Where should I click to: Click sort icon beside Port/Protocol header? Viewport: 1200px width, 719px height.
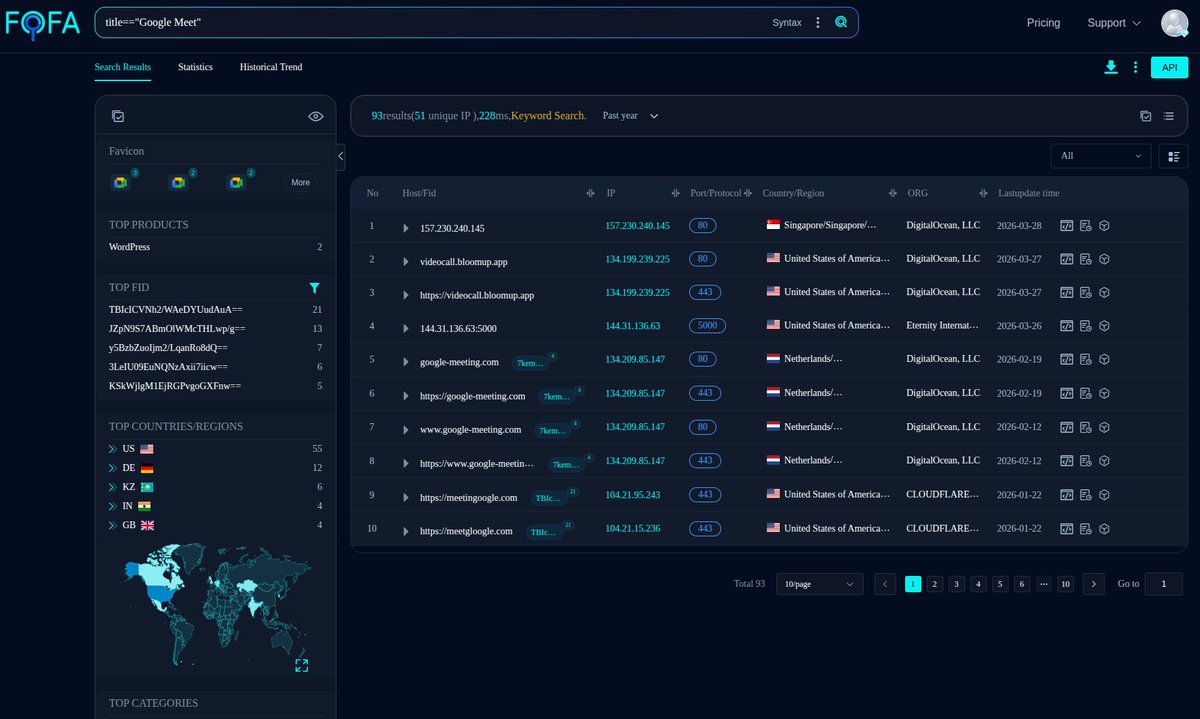tap(748, 193)
